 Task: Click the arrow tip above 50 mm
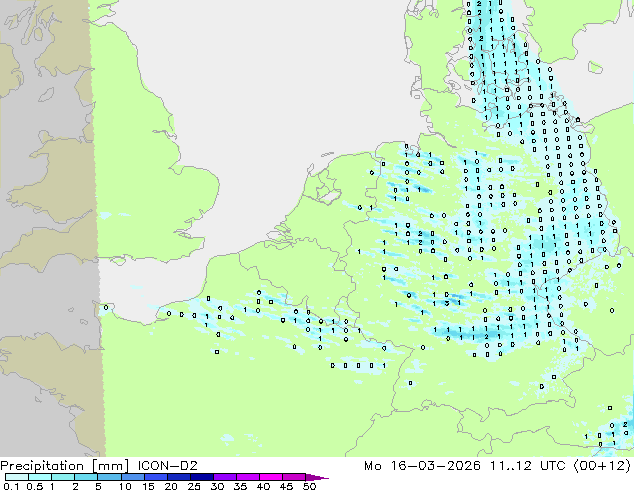(317, 477)
